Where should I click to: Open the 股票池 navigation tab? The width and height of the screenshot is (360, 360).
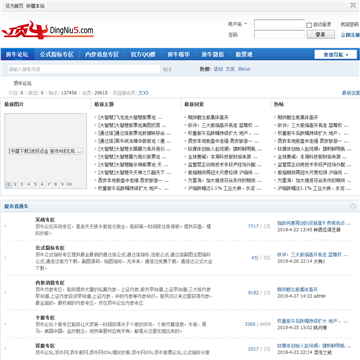244,55
